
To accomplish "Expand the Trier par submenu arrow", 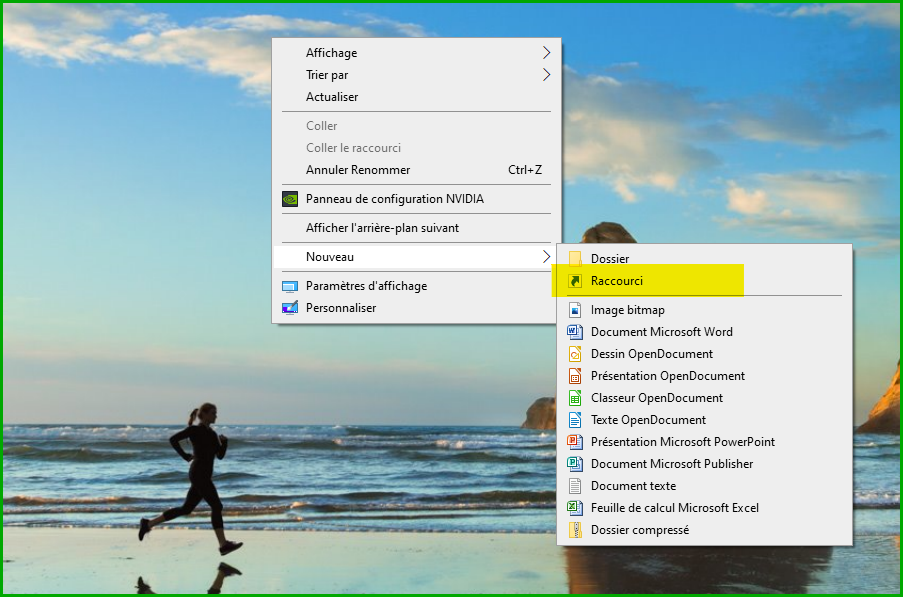I will click(546, 75).
